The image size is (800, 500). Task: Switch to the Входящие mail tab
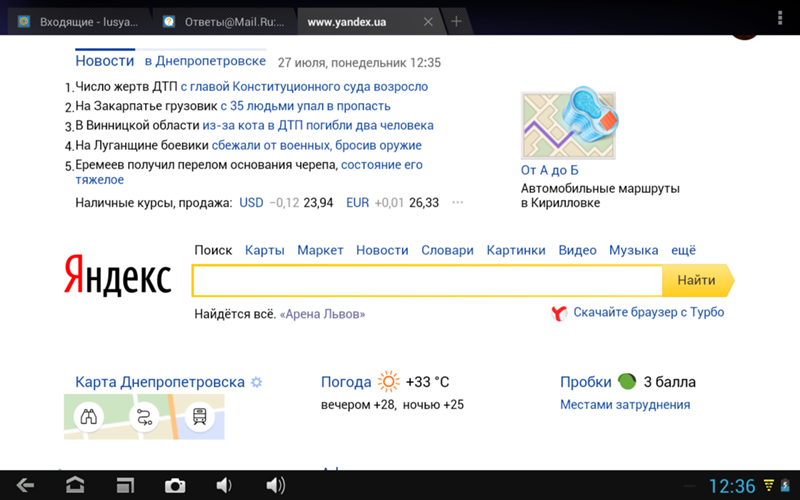[77, 22]
